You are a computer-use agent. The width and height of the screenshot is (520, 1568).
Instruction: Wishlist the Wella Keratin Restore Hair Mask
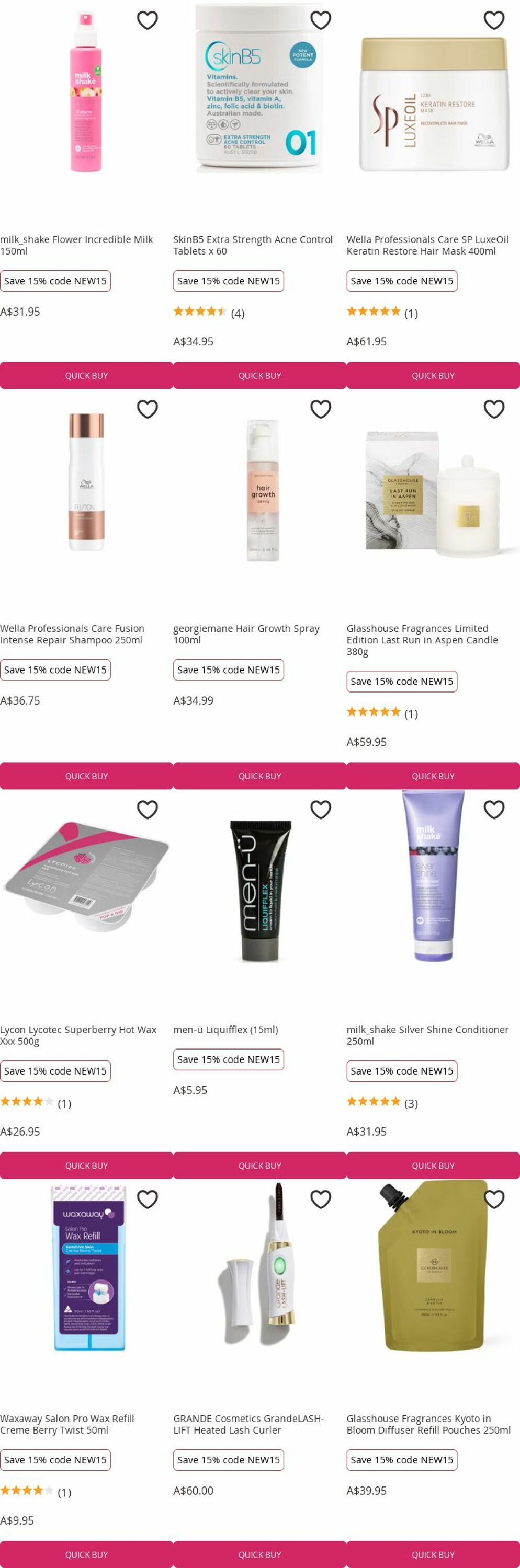pos(494,20)
